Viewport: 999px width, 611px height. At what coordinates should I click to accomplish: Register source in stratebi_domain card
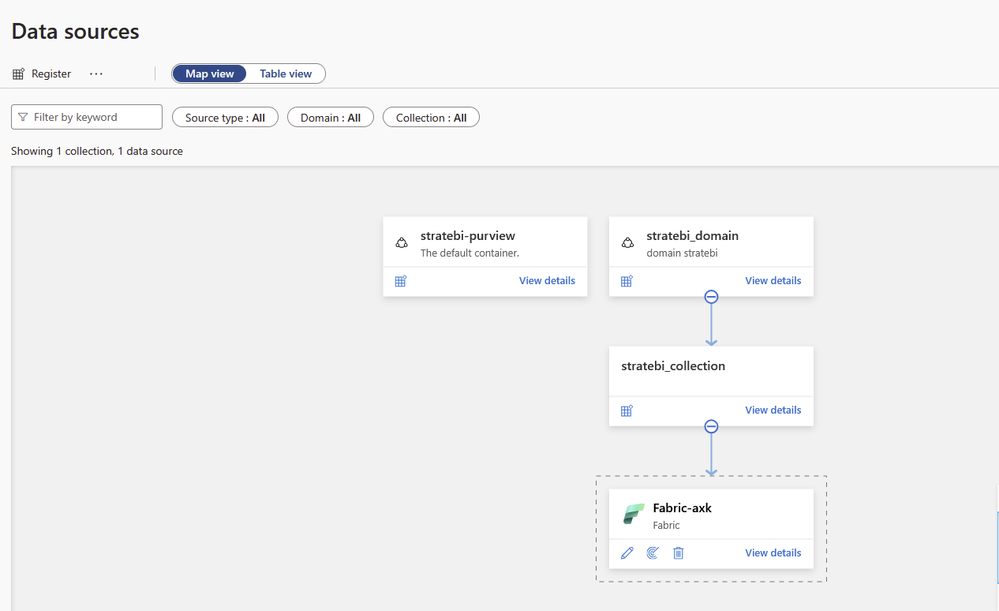(x=627, y=281)
